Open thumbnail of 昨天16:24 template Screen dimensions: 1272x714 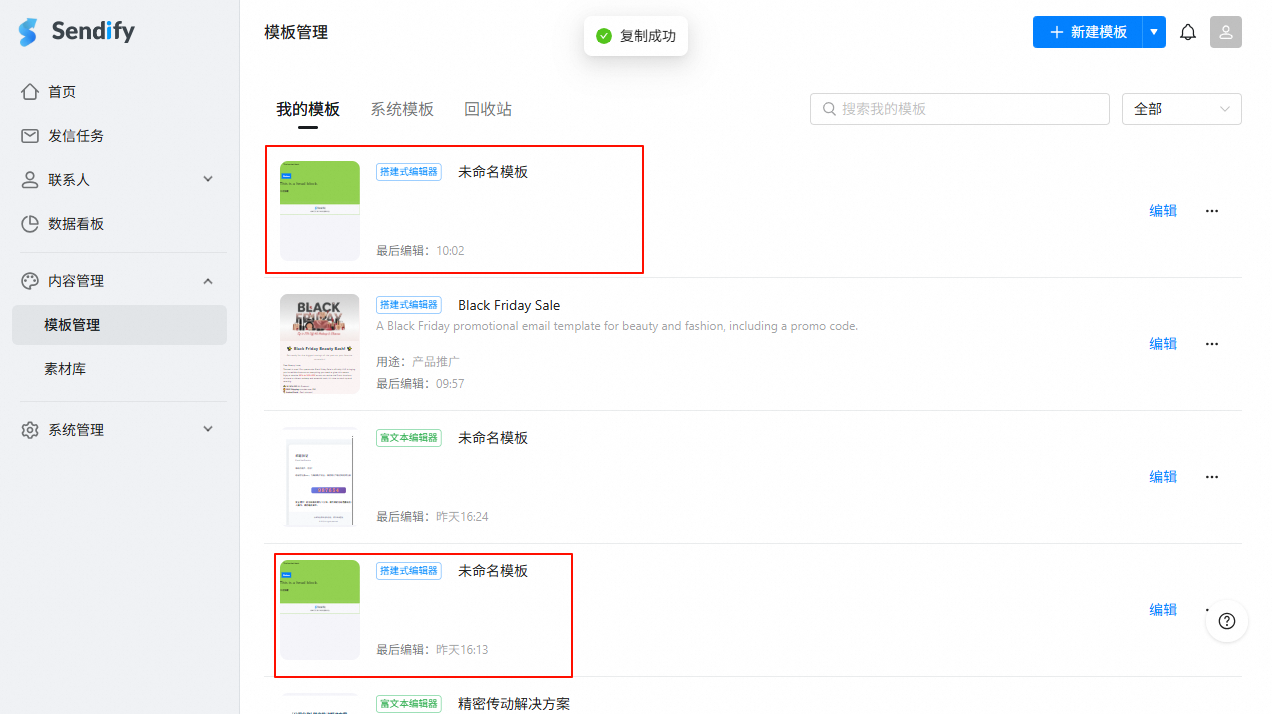tap(320, 477)
